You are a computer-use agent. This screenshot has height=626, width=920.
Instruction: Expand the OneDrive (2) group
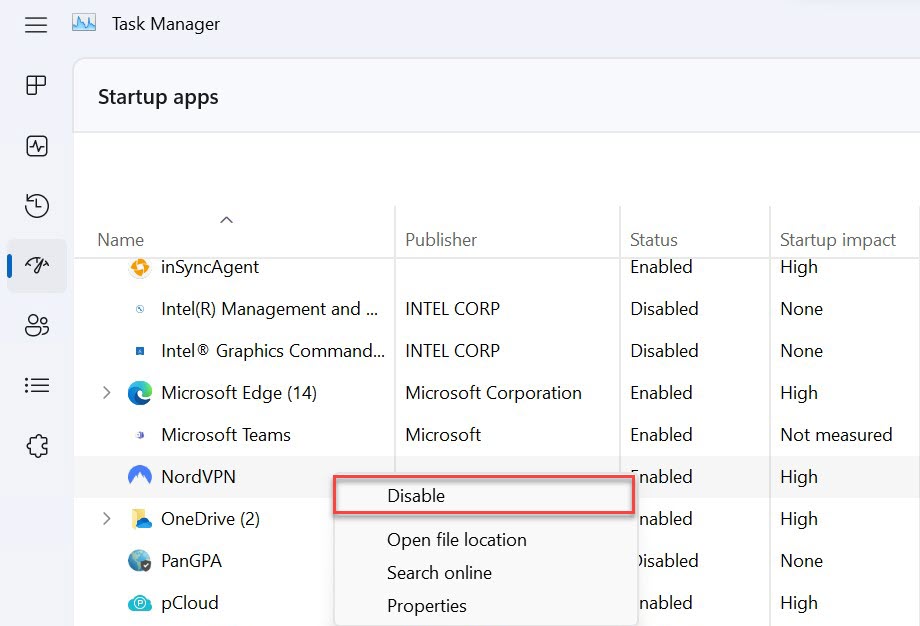click(x=106, y=519)
